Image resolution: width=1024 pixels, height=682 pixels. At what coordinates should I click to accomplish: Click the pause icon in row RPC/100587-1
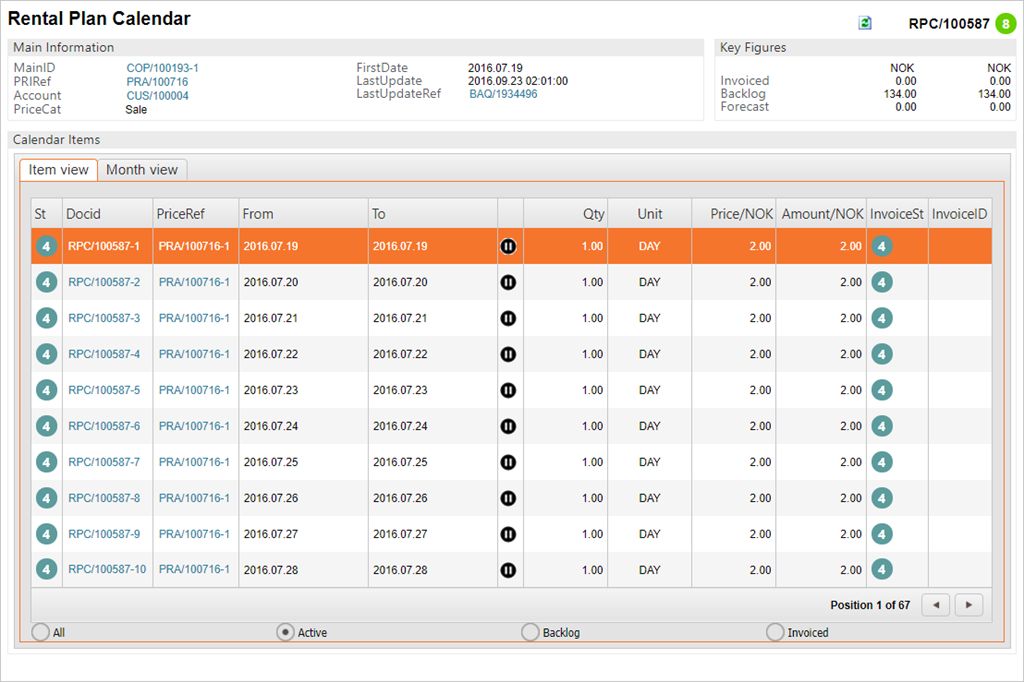click(508, 246)
